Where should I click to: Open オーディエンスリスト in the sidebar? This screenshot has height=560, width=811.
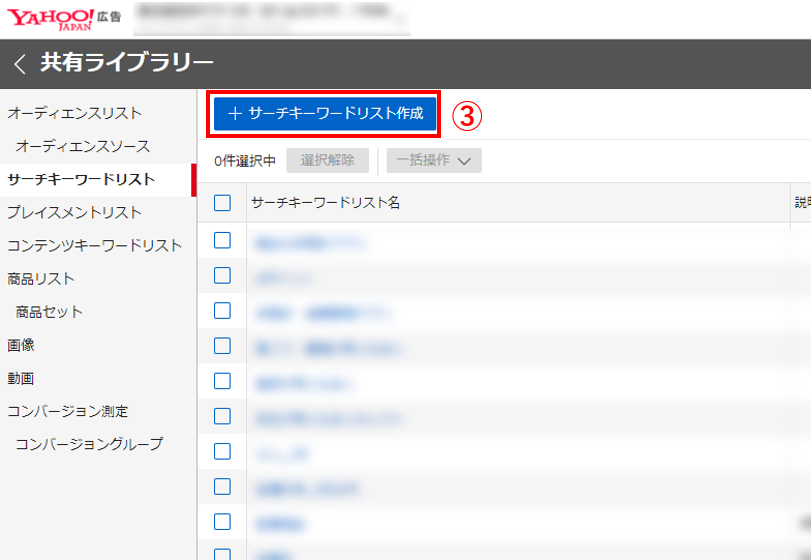point(75,113)
